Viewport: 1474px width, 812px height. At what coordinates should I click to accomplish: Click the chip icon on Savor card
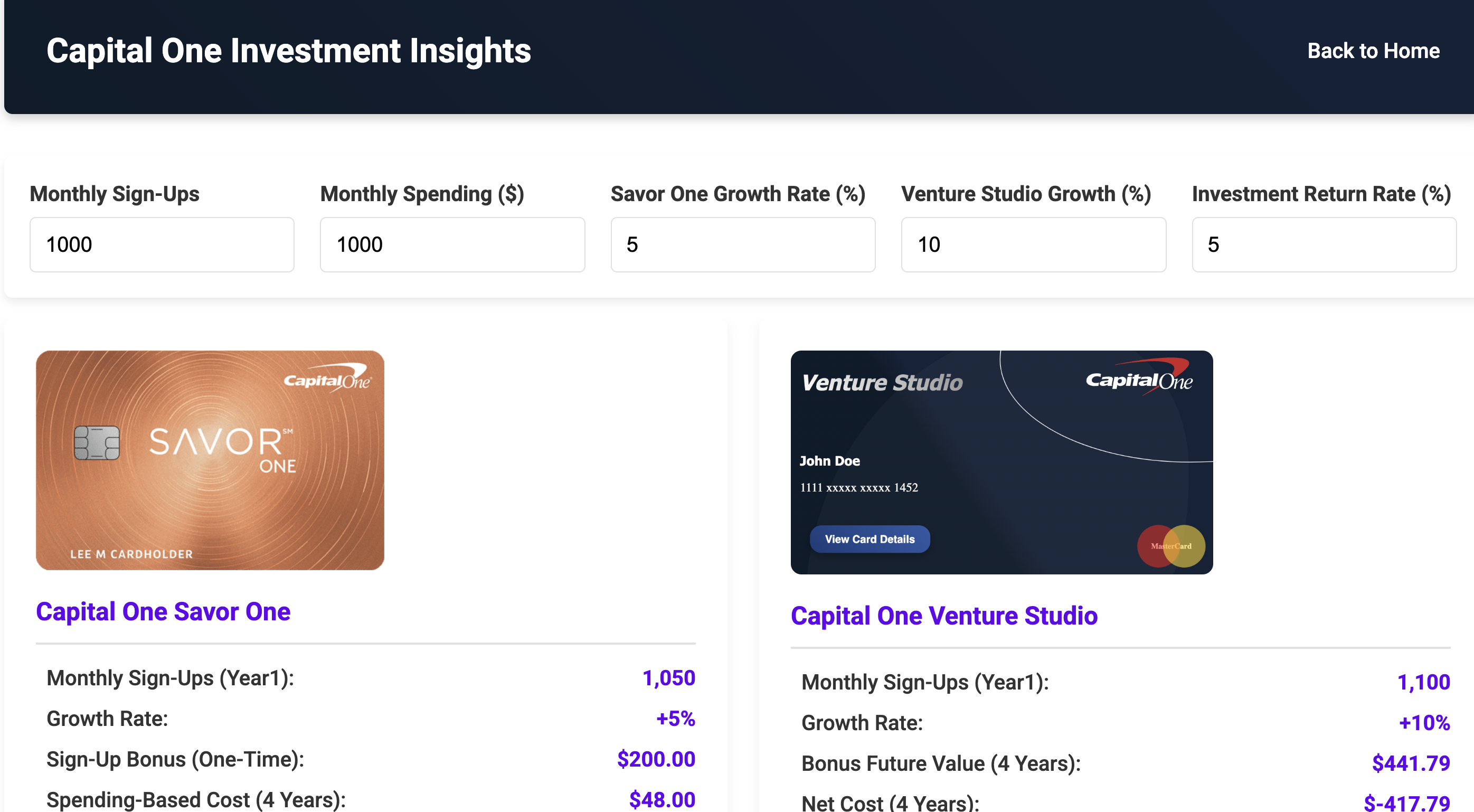[97, 443]
